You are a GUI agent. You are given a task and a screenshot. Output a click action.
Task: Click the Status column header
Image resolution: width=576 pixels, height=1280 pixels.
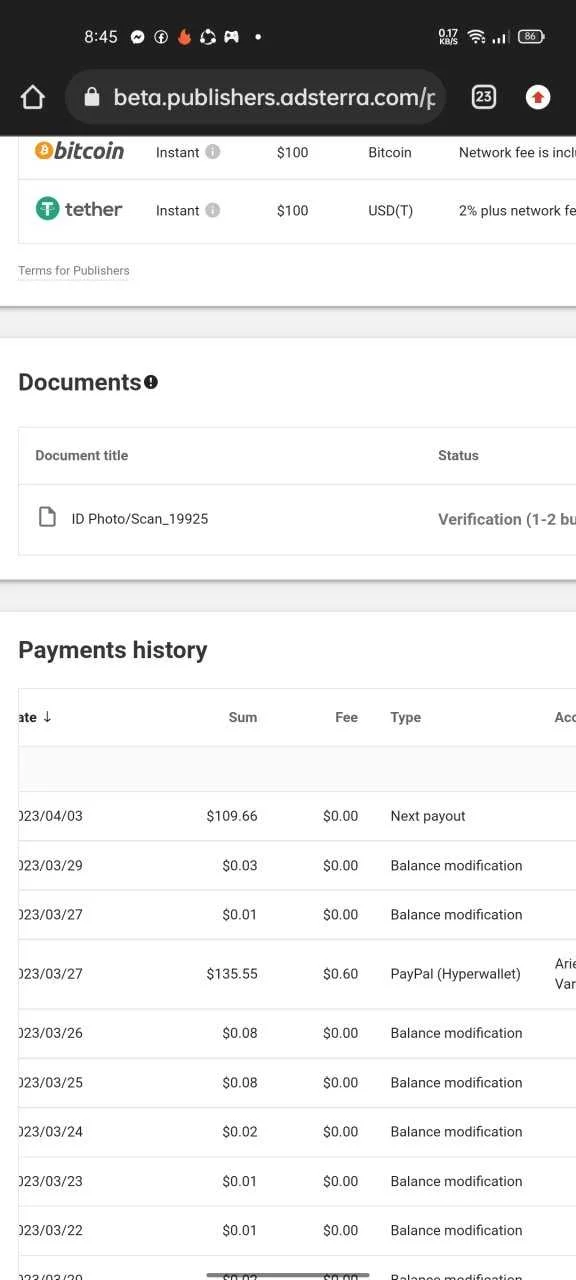click(458, 455)
